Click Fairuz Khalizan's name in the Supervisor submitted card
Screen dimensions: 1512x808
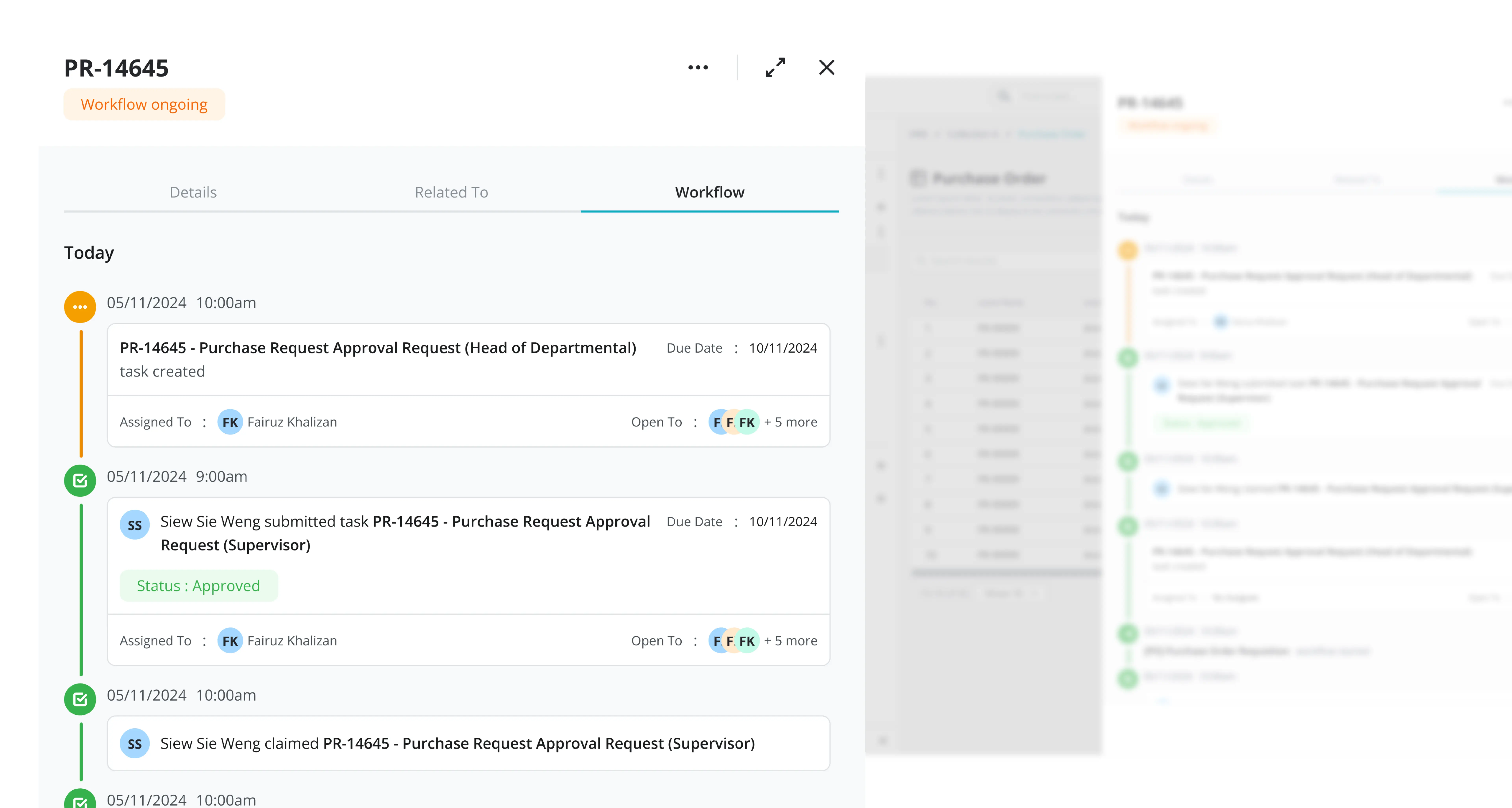pyautogui.click(x=292, y=641)
